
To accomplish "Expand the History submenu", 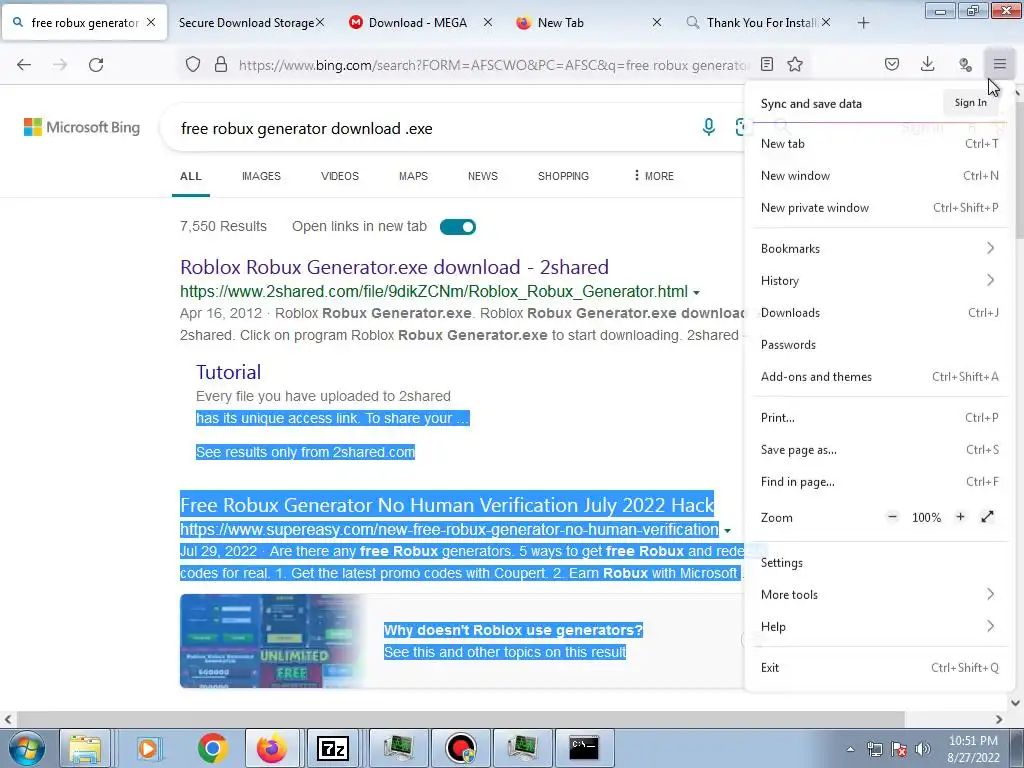I will (880, 280).
